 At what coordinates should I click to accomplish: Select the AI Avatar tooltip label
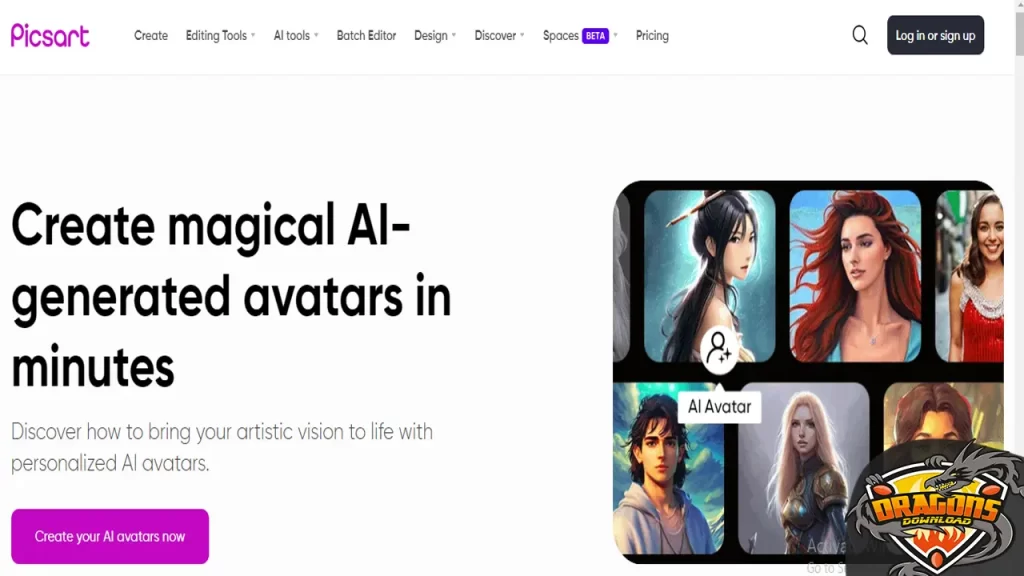(x=719, y=407)
